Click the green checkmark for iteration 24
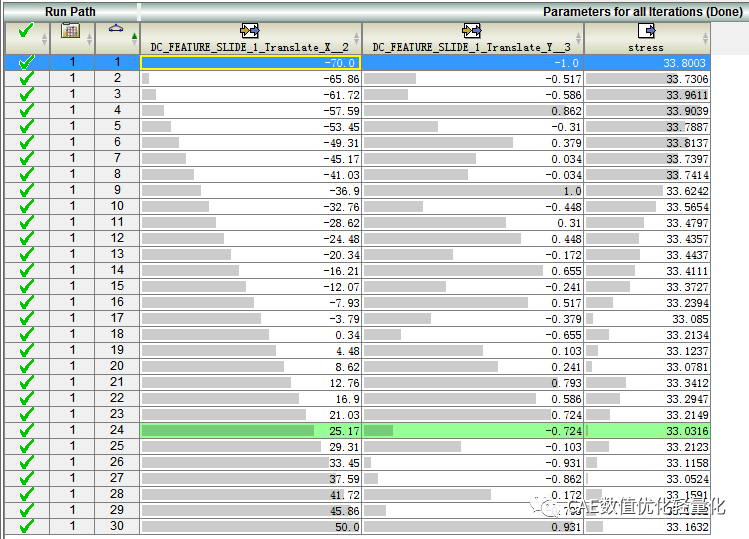This screenshot has height=539, width=749. (x=27, y=430)
